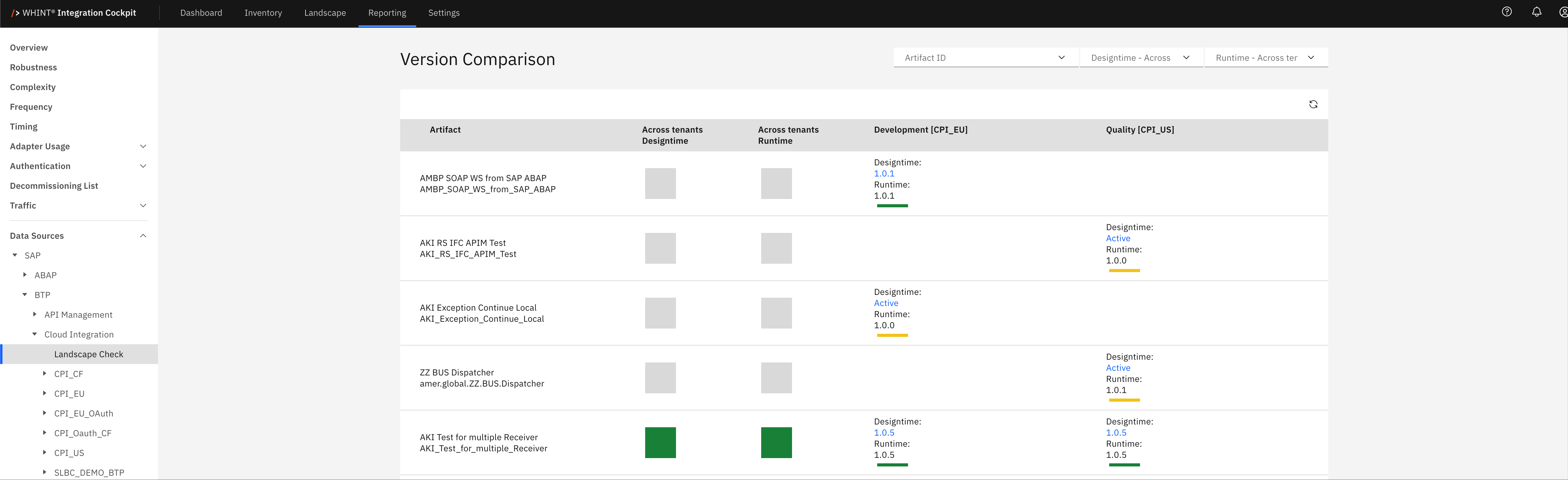Open Decommissioning List report

[54, 185]
